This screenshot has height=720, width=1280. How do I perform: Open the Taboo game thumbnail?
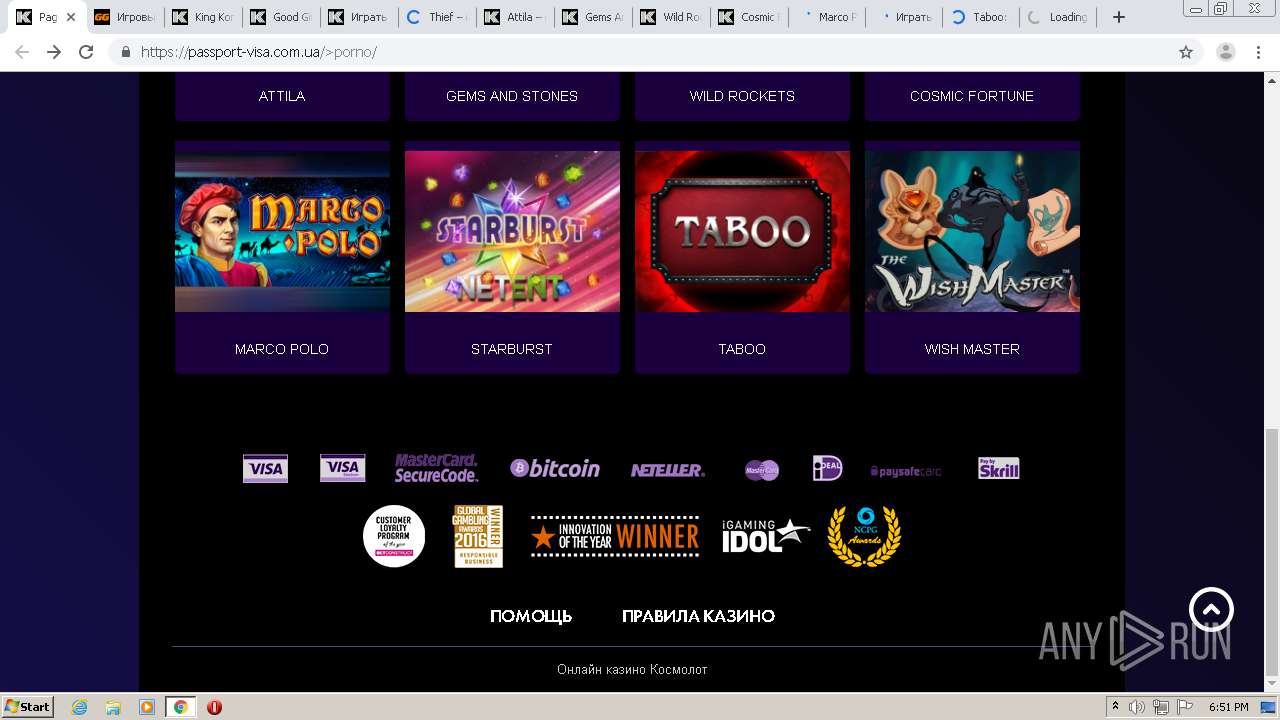click(x=742, y=231)
